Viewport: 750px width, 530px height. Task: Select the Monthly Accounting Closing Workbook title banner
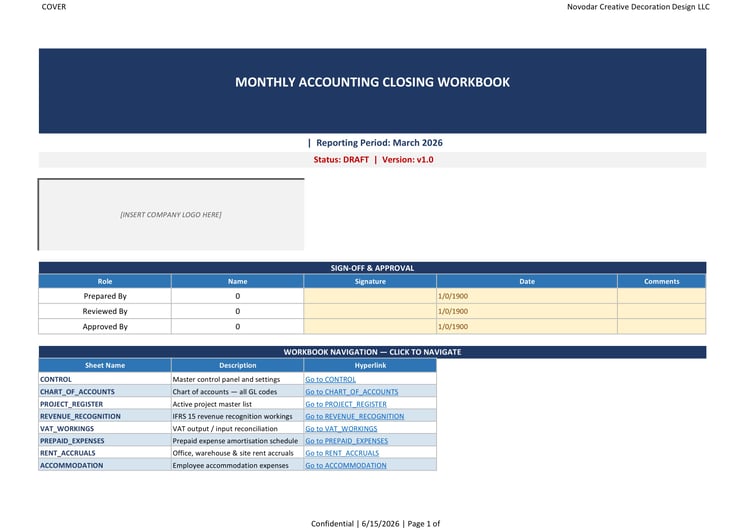tap(372, 90)
